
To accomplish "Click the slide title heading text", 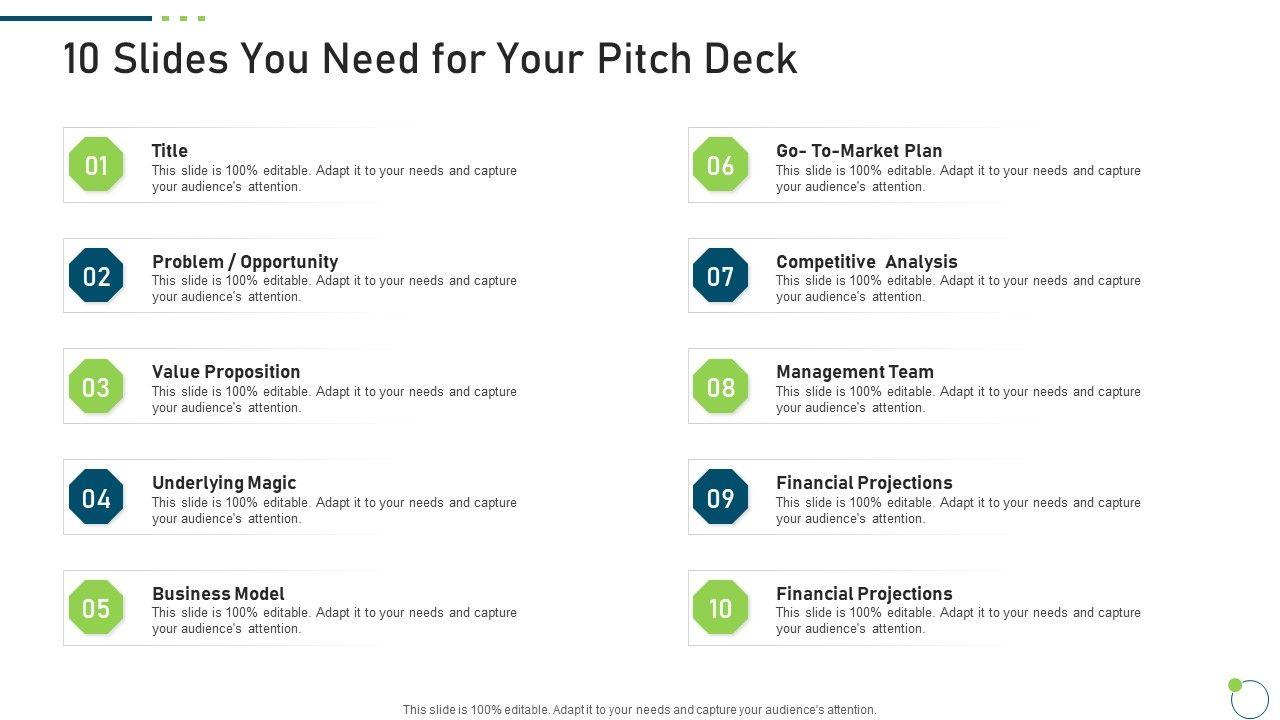I will click(430, 60).
